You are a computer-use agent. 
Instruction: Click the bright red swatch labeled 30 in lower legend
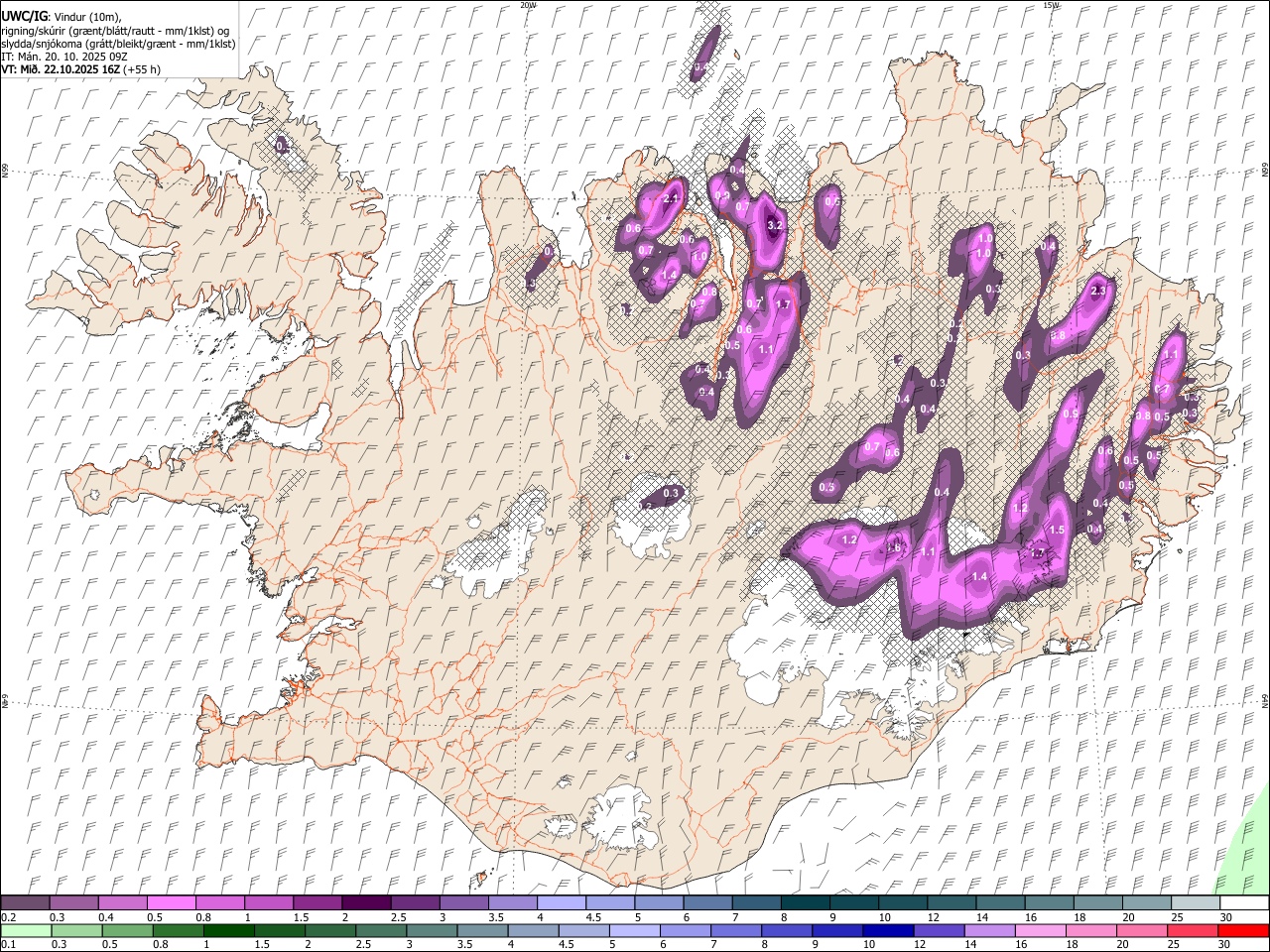(x=1242, y=930)
